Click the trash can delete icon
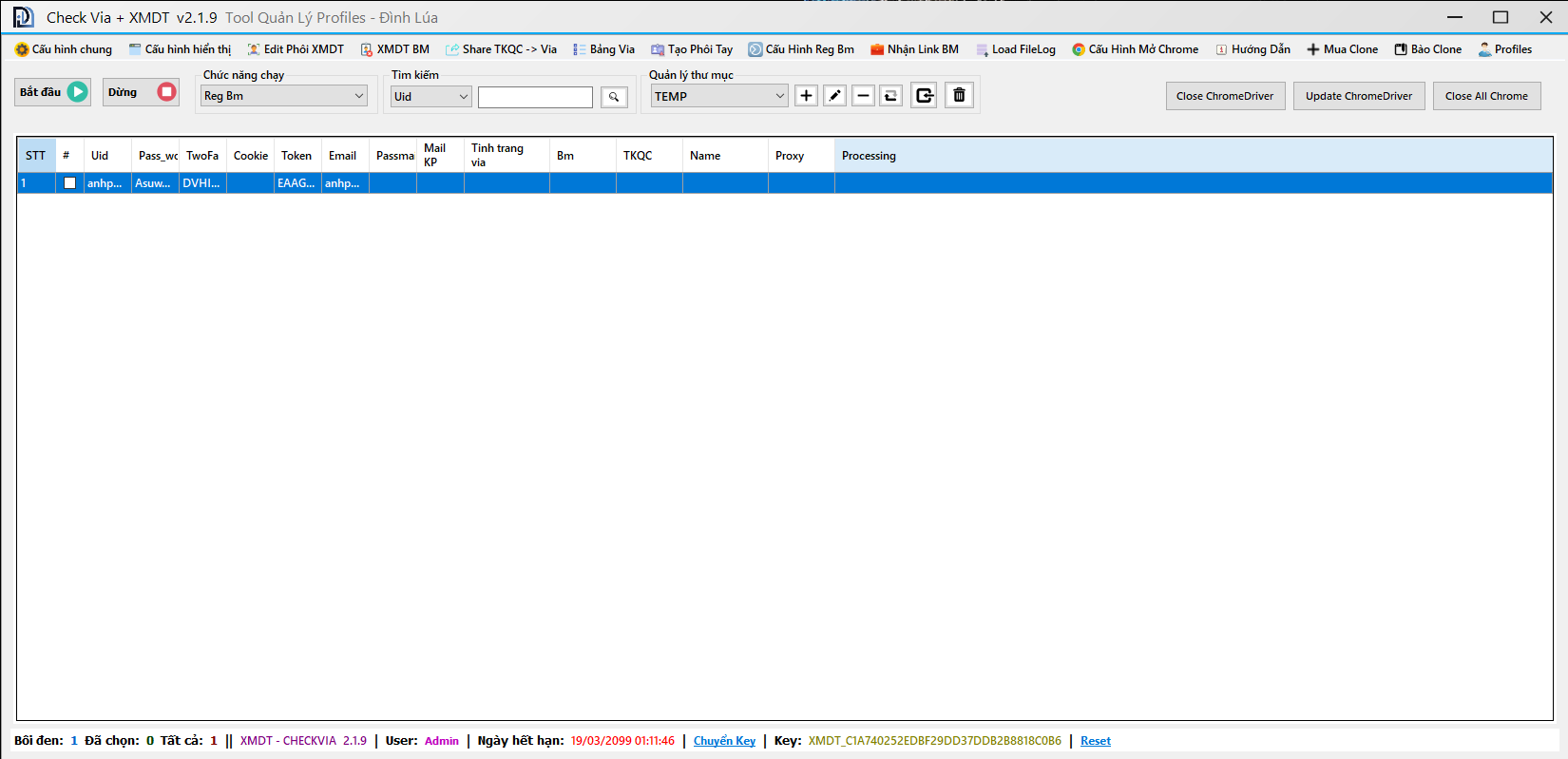The height and width of the screenshot is (759, 1568). tap(959, 96)
